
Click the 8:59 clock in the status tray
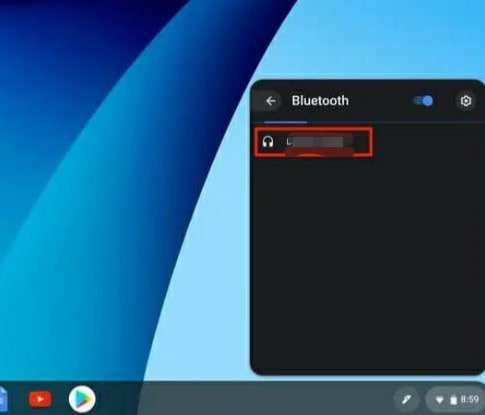pyautogui.click(x=469, y=399)
